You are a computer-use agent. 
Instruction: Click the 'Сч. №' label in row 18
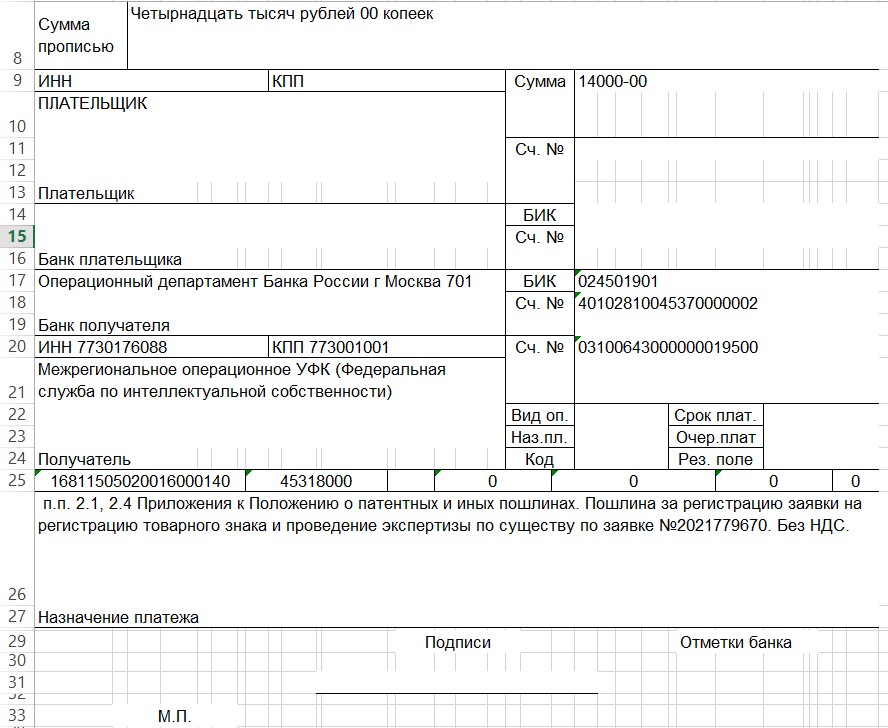[540, 303]
